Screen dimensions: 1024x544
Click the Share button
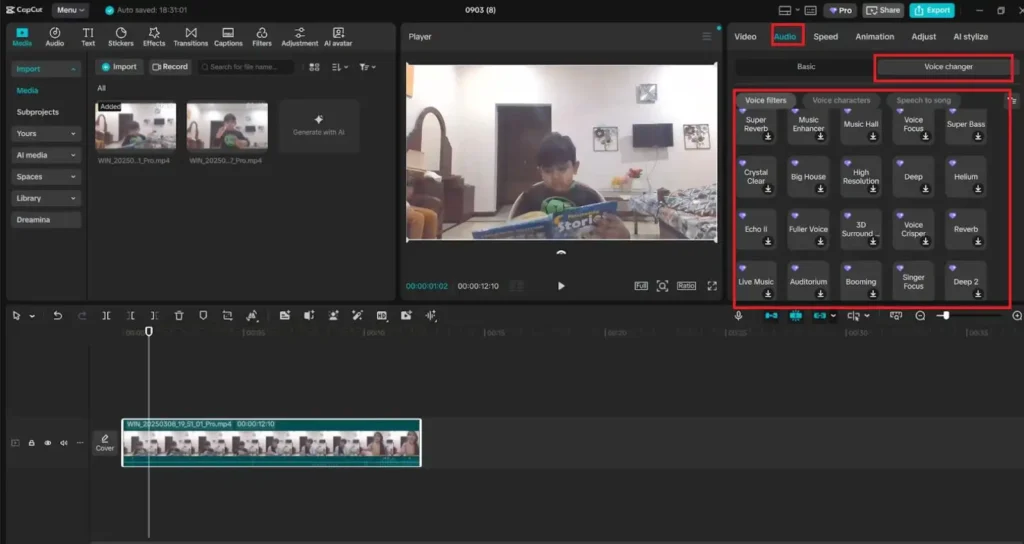883,10
